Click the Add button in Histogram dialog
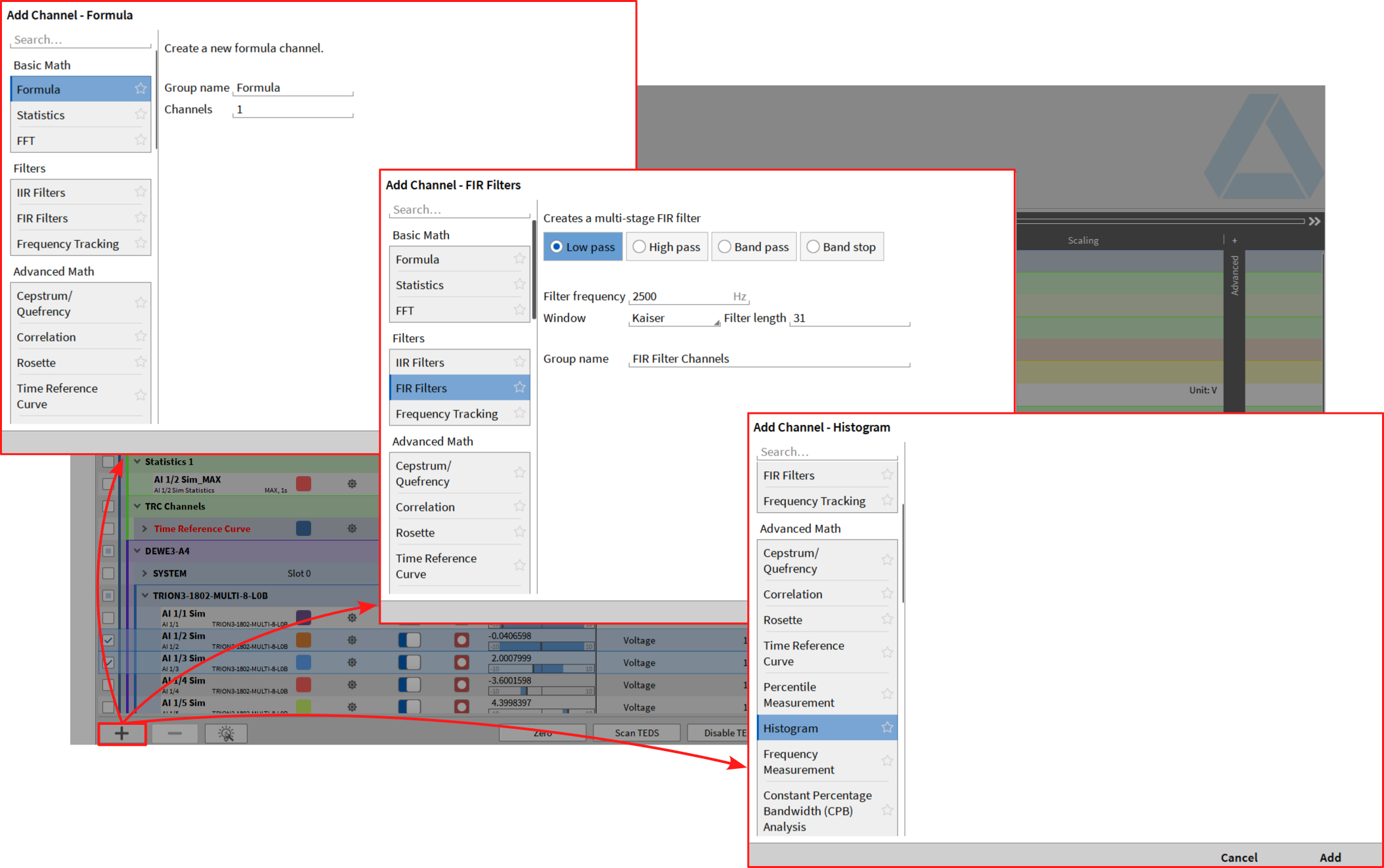The image size is (1384, 868). [x=1330, y=857]
